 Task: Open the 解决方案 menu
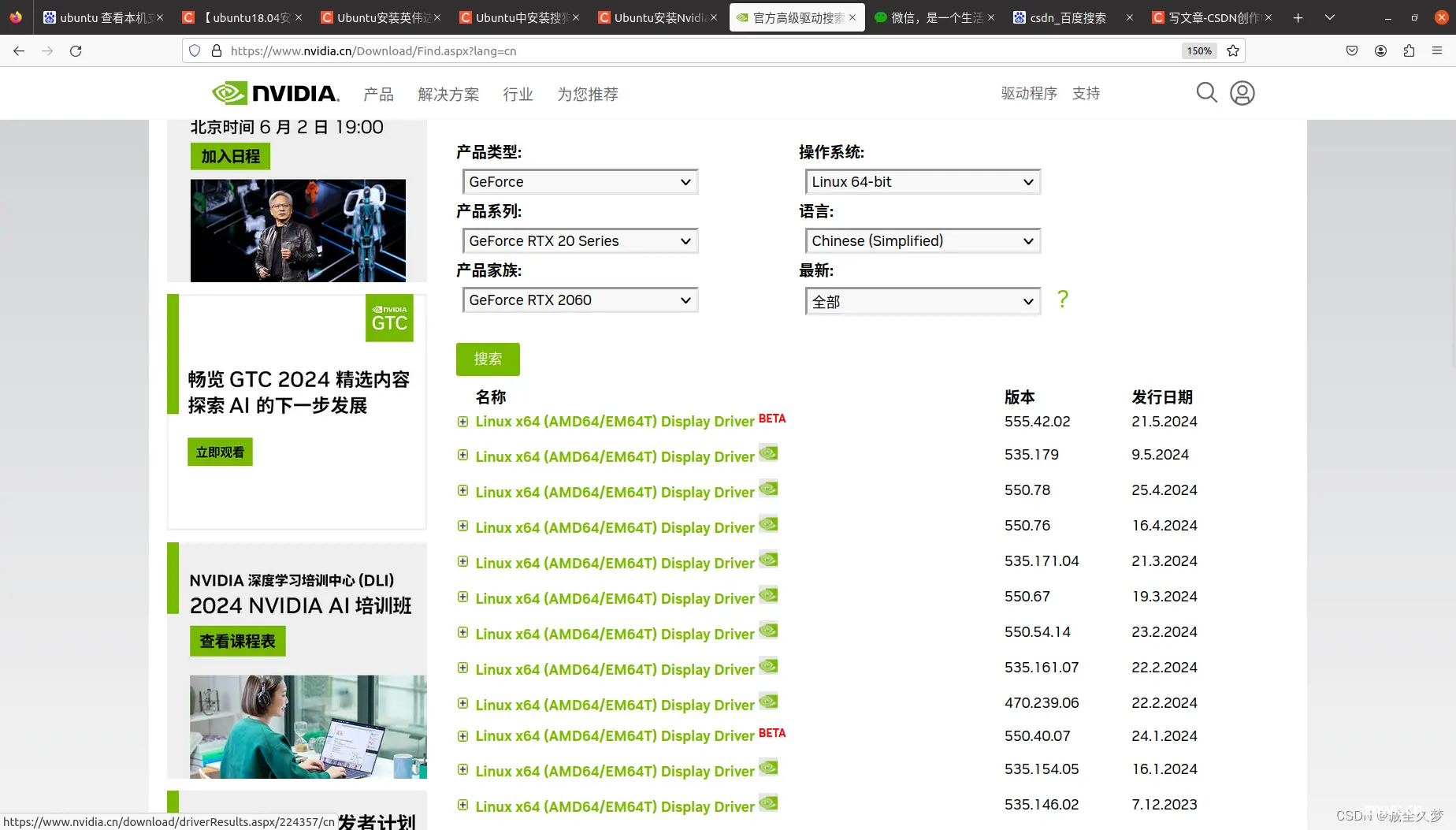coord(448,94)
